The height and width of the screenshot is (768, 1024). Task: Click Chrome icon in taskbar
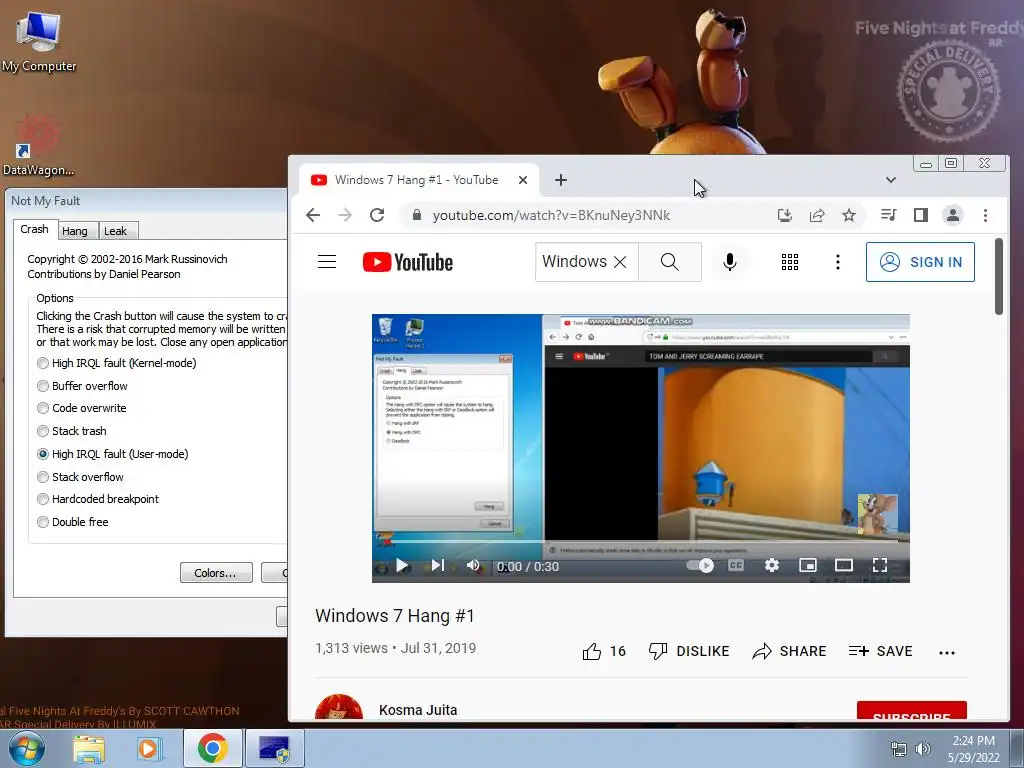(212, 748)
